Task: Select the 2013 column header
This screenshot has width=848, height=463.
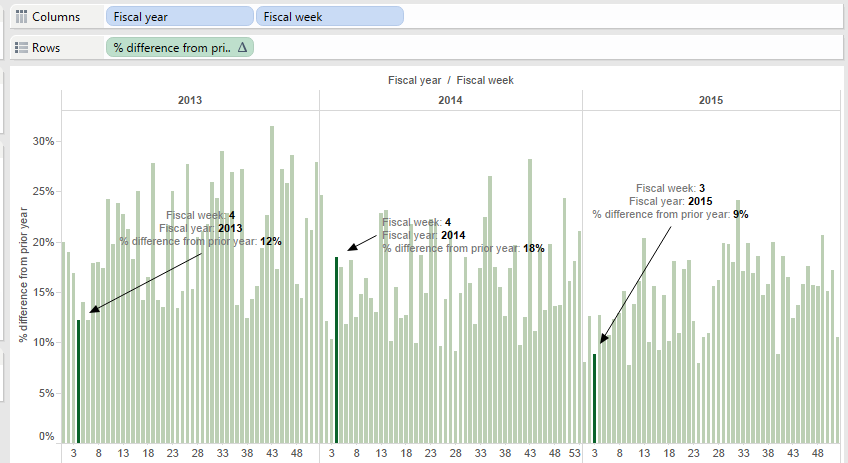Action: (190, 100)
